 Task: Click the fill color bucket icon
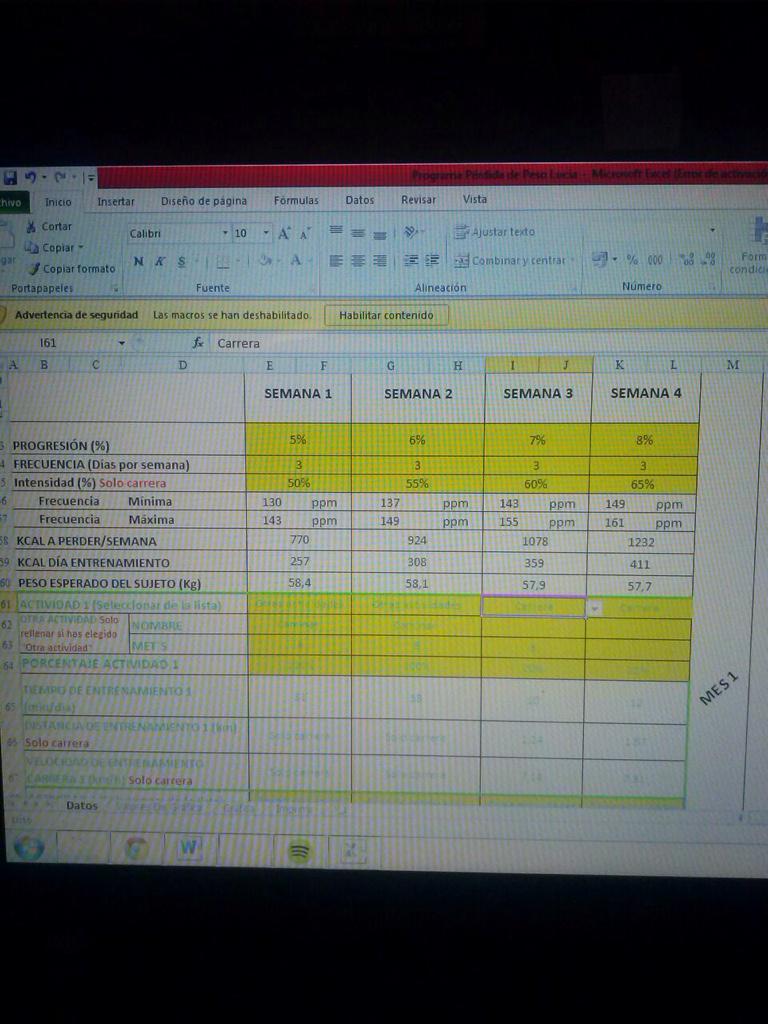[265, 261]
